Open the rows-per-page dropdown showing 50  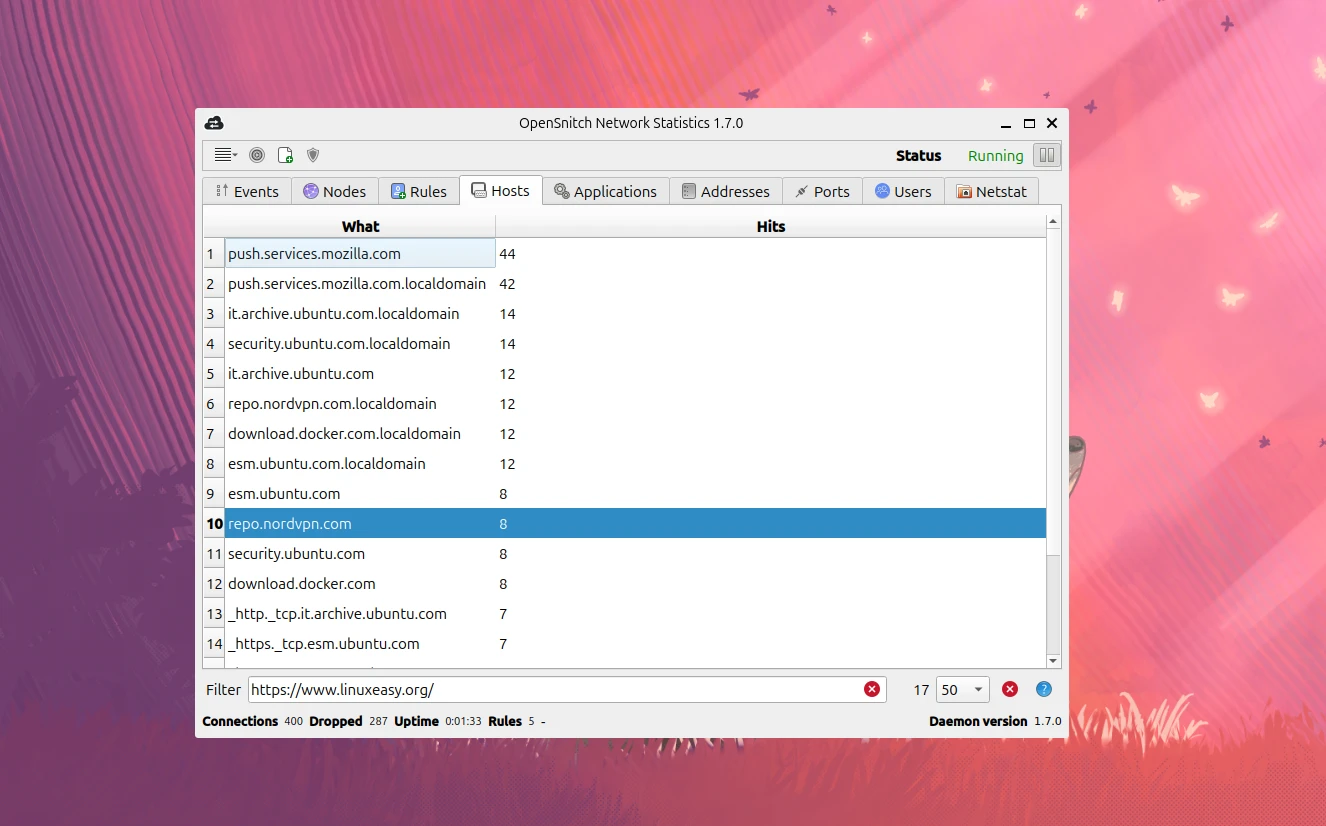[961, 689]
